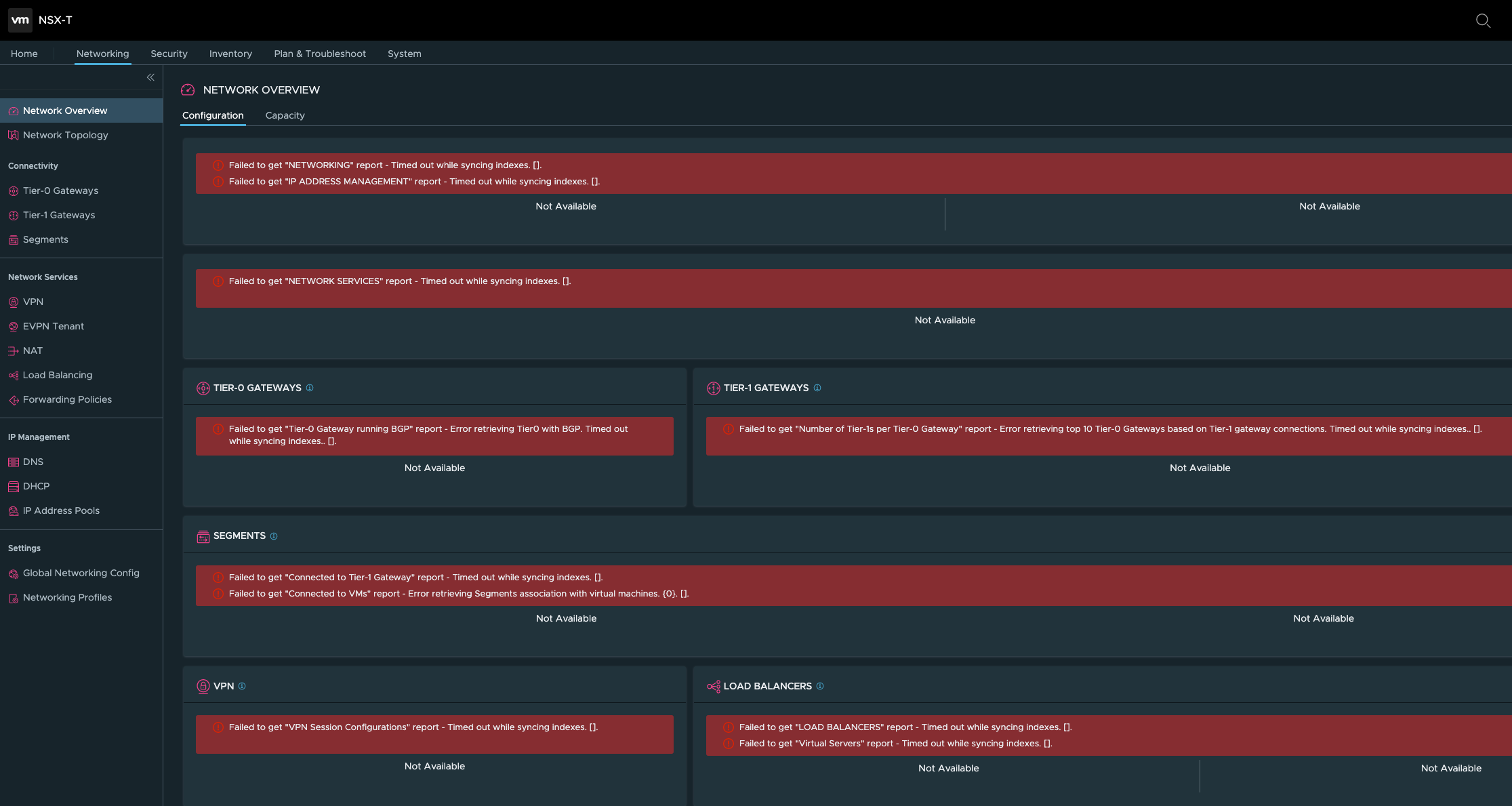Click the NAT sidebar icon
The height and width of the screenshot is (806, 1512).
pyautogui.click(x=14, y=351)
